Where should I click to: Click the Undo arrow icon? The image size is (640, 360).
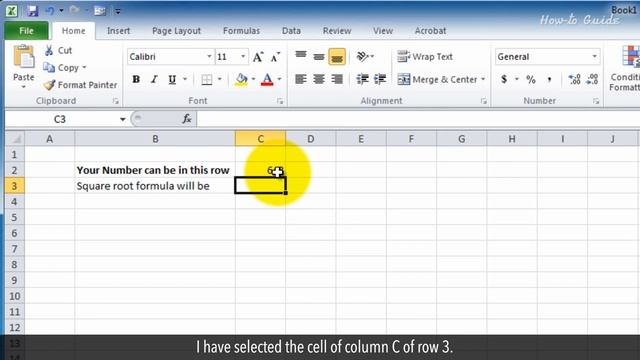click(50, 11)
